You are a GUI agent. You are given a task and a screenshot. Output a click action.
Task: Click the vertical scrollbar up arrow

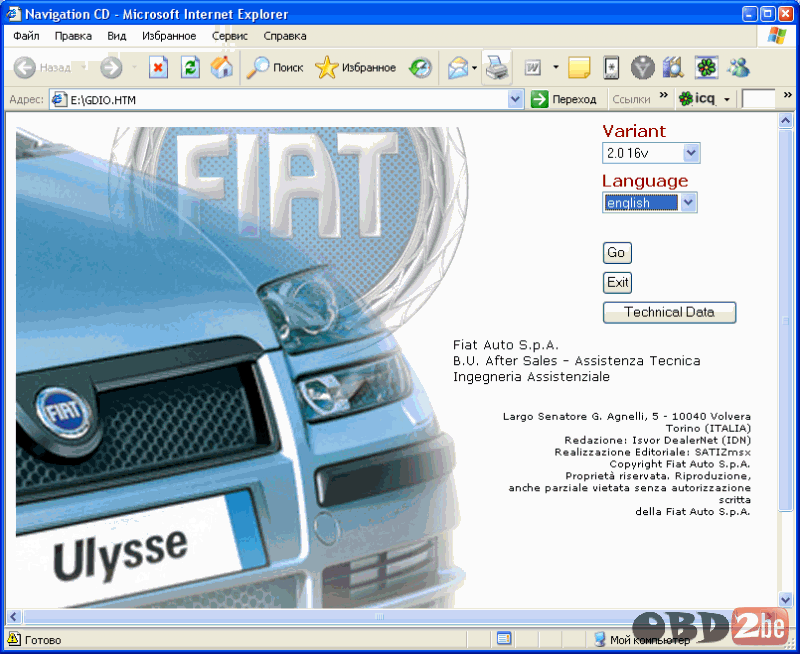(x=785, y=120)
